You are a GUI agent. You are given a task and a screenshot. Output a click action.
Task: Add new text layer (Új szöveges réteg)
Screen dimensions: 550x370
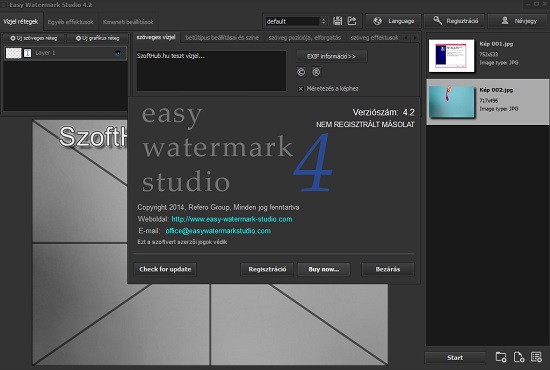(x=34, y=38)
